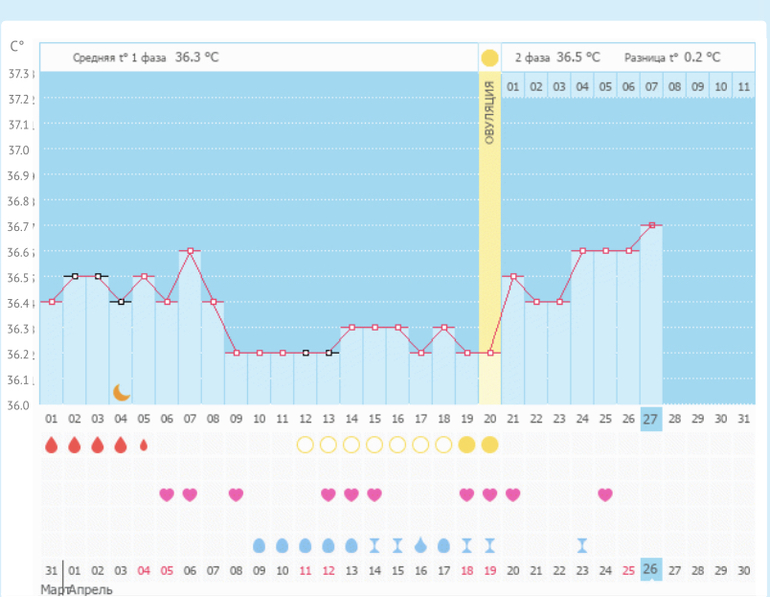The image size is (770, 597).
Task: Select the red menstruation drop on cycle day 01
Action: pyautogui.click(x=52, y=445)
